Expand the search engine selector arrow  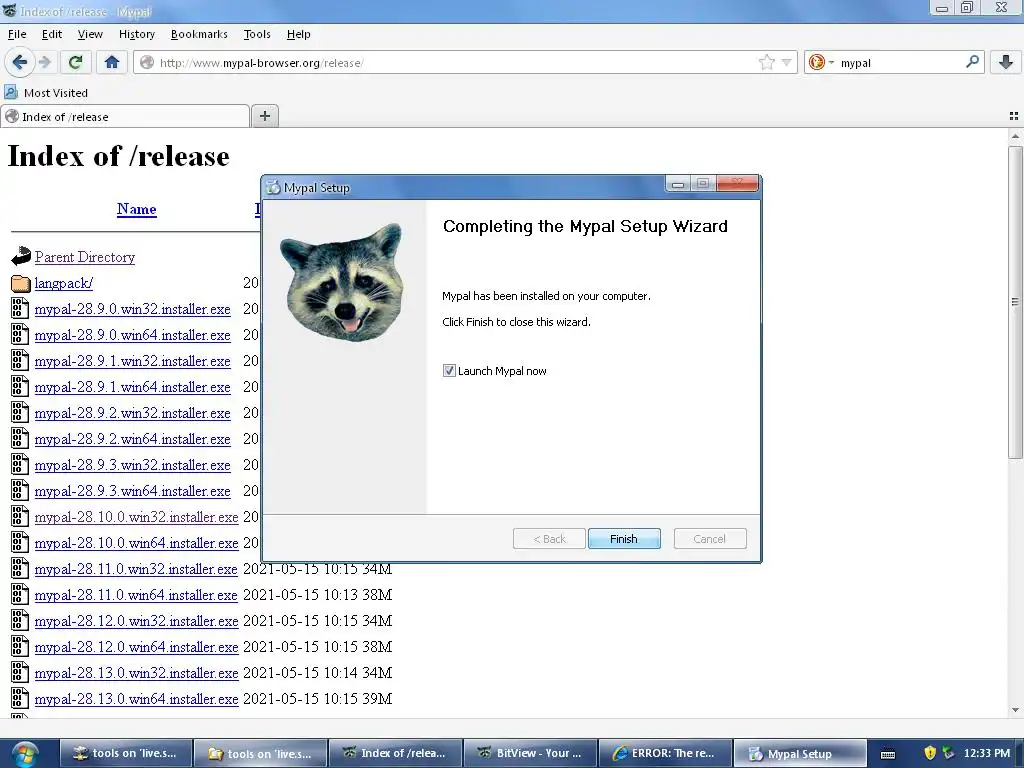pos(831,63)
